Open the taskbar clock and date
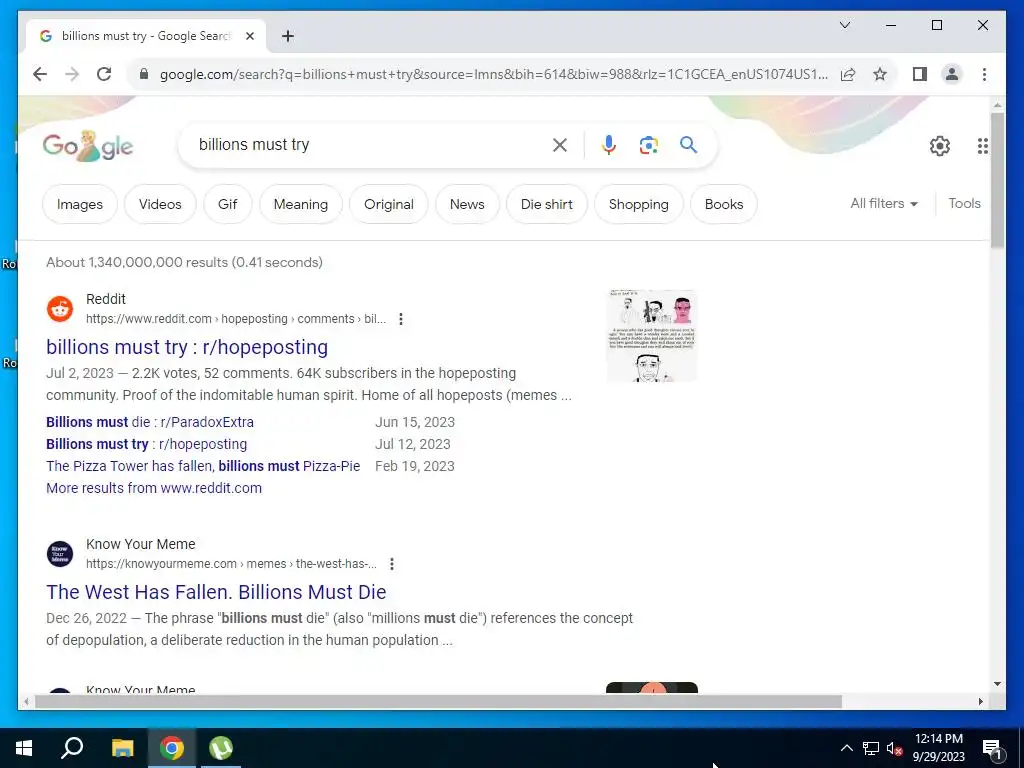The image size is (1024, 768). point(938,748)
